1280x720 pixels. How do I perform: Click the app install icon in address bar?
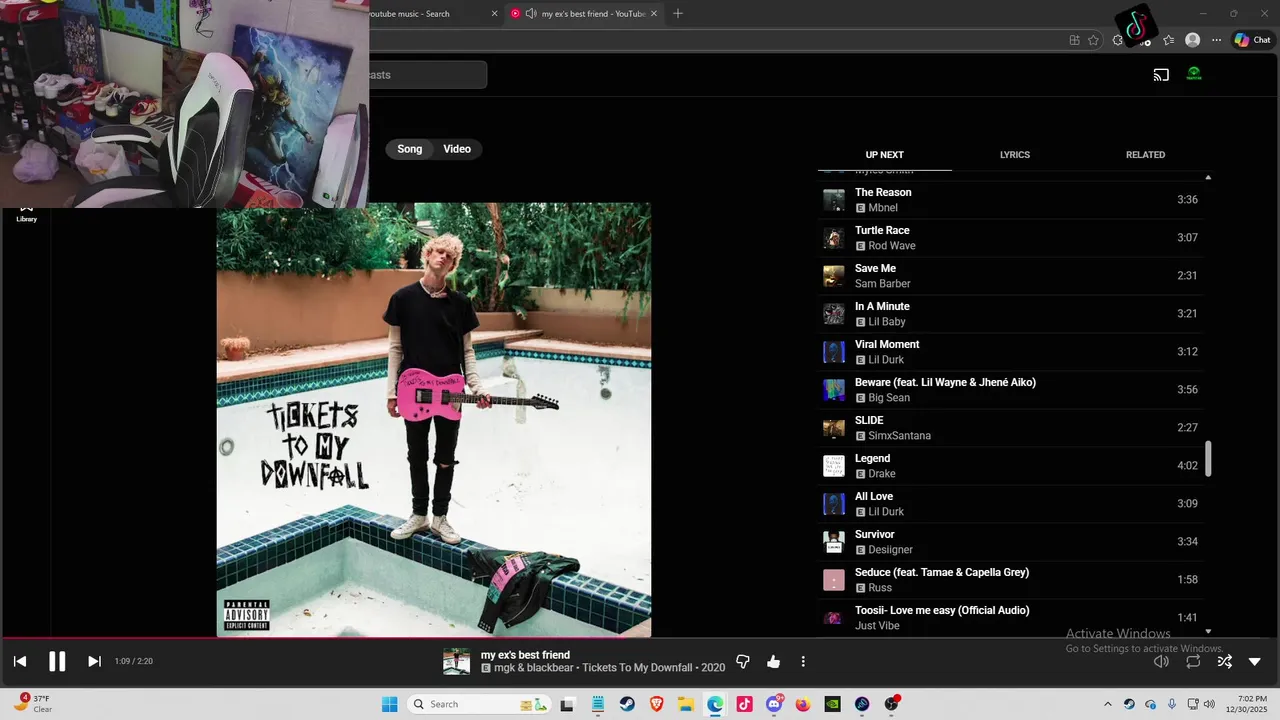1074,40
